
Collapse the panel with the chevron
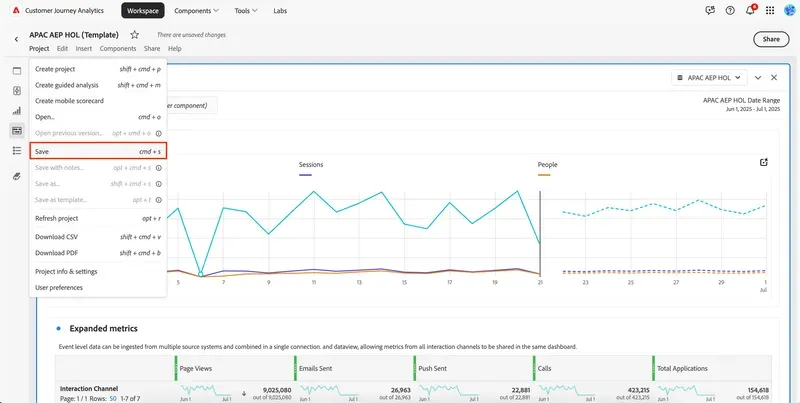click(758, 78)
